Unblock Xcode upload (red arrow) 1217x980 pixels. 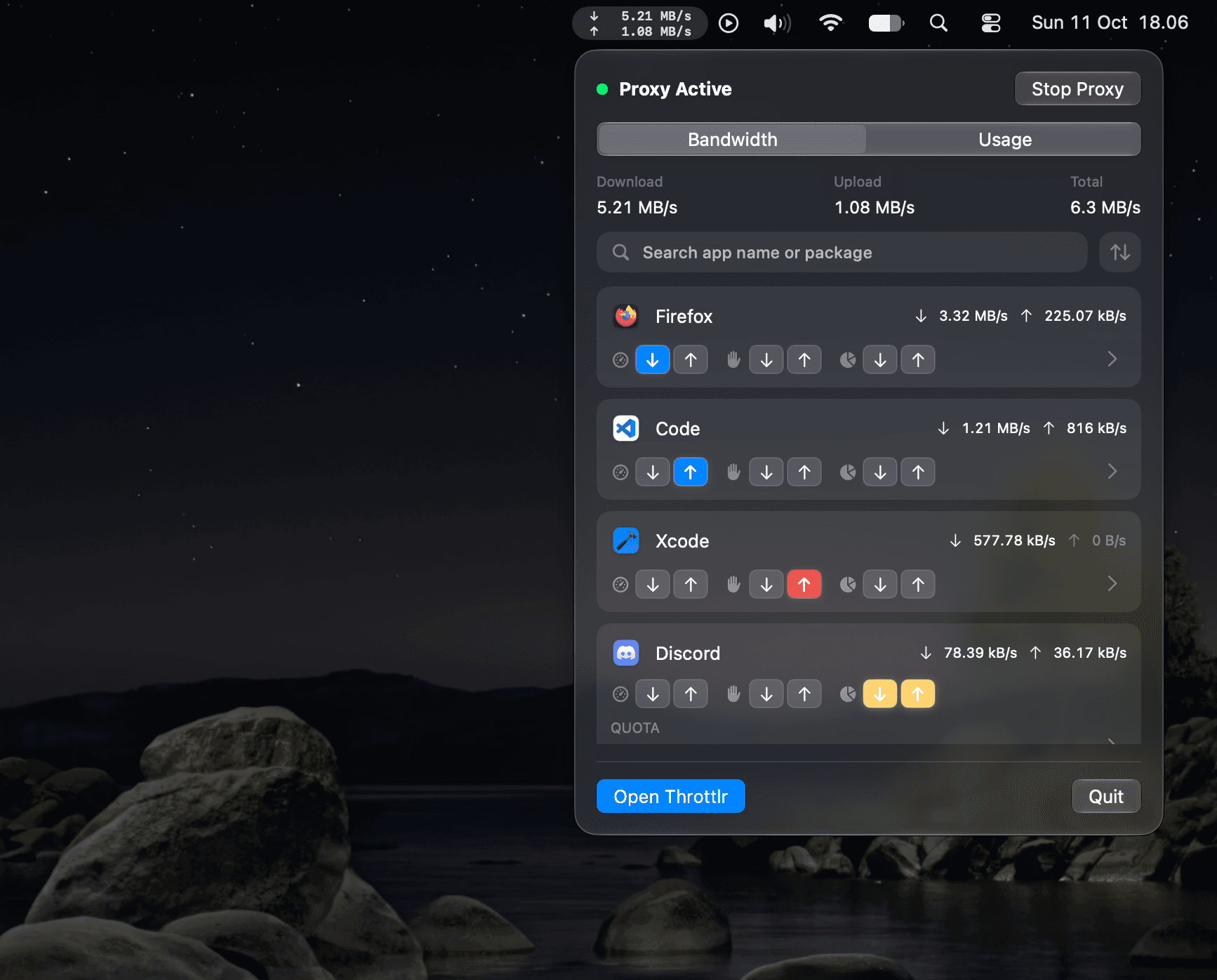[x=804, y=585]
